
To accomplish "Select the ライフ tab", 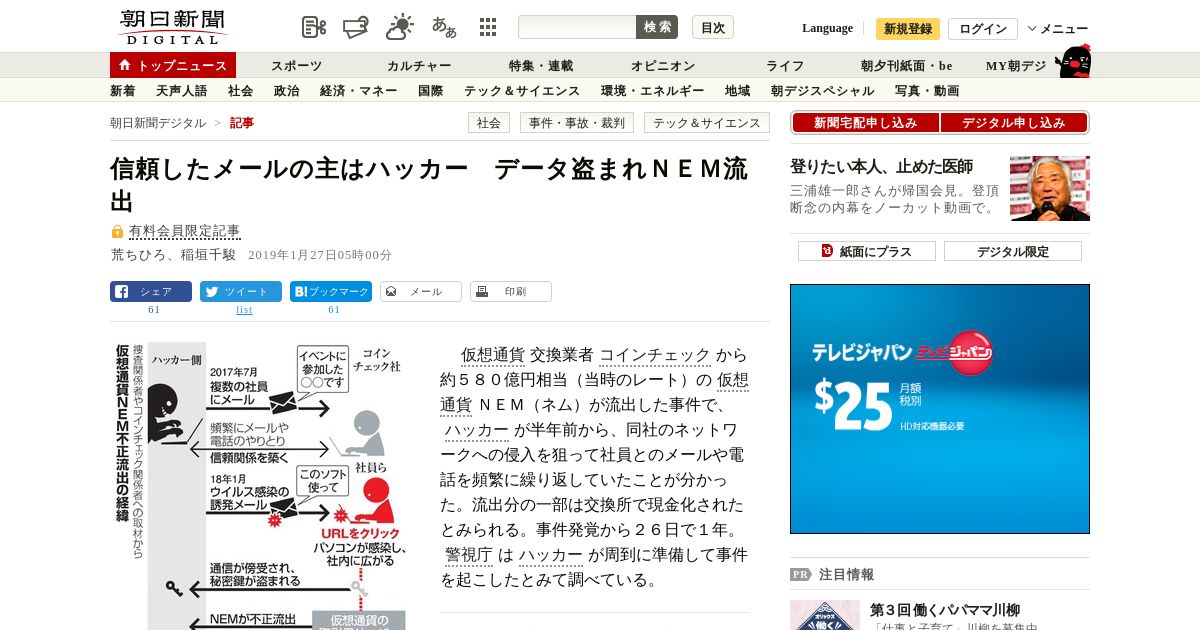I will (785, 66).
